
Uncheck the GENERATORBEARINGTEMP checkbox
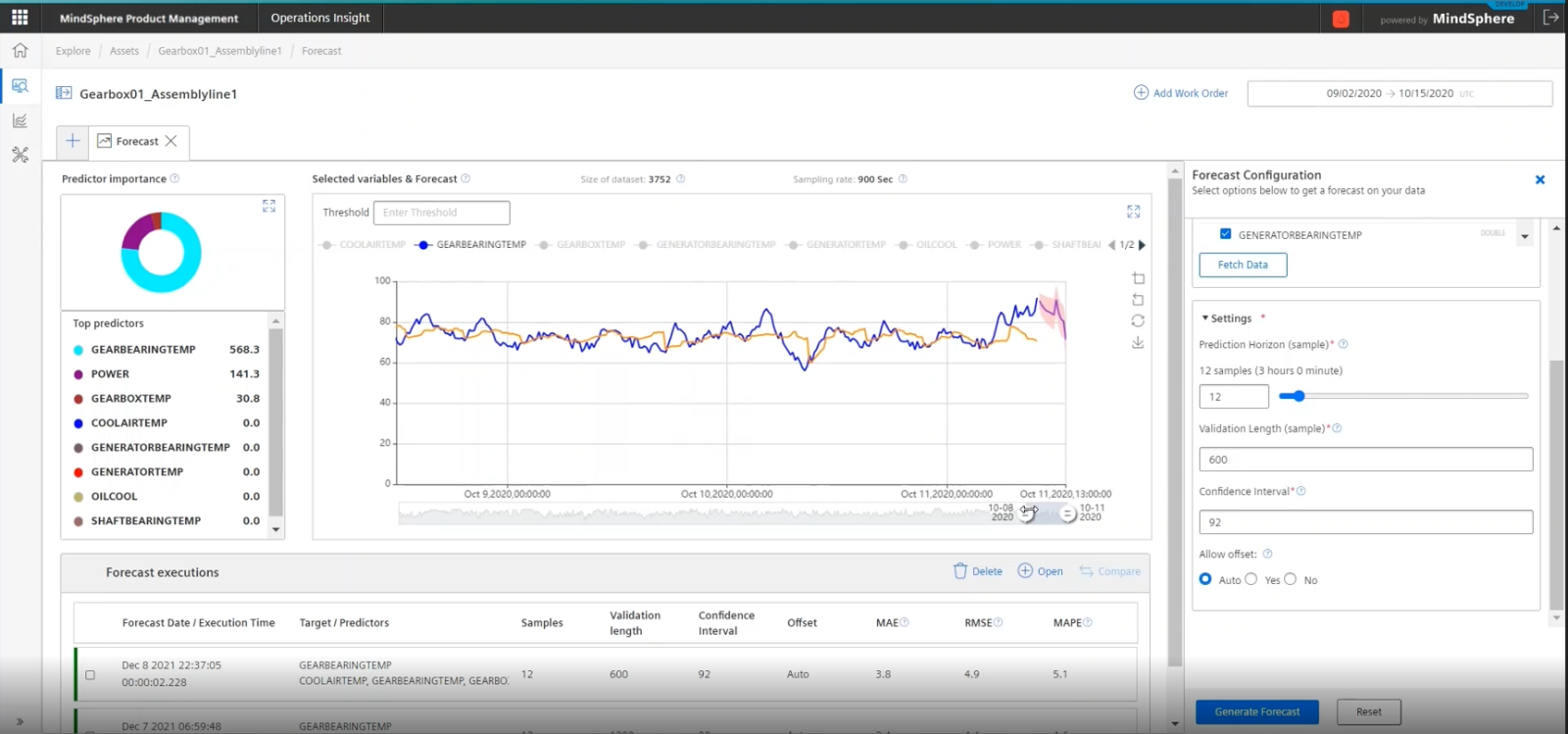click(x=1225, y=234)
